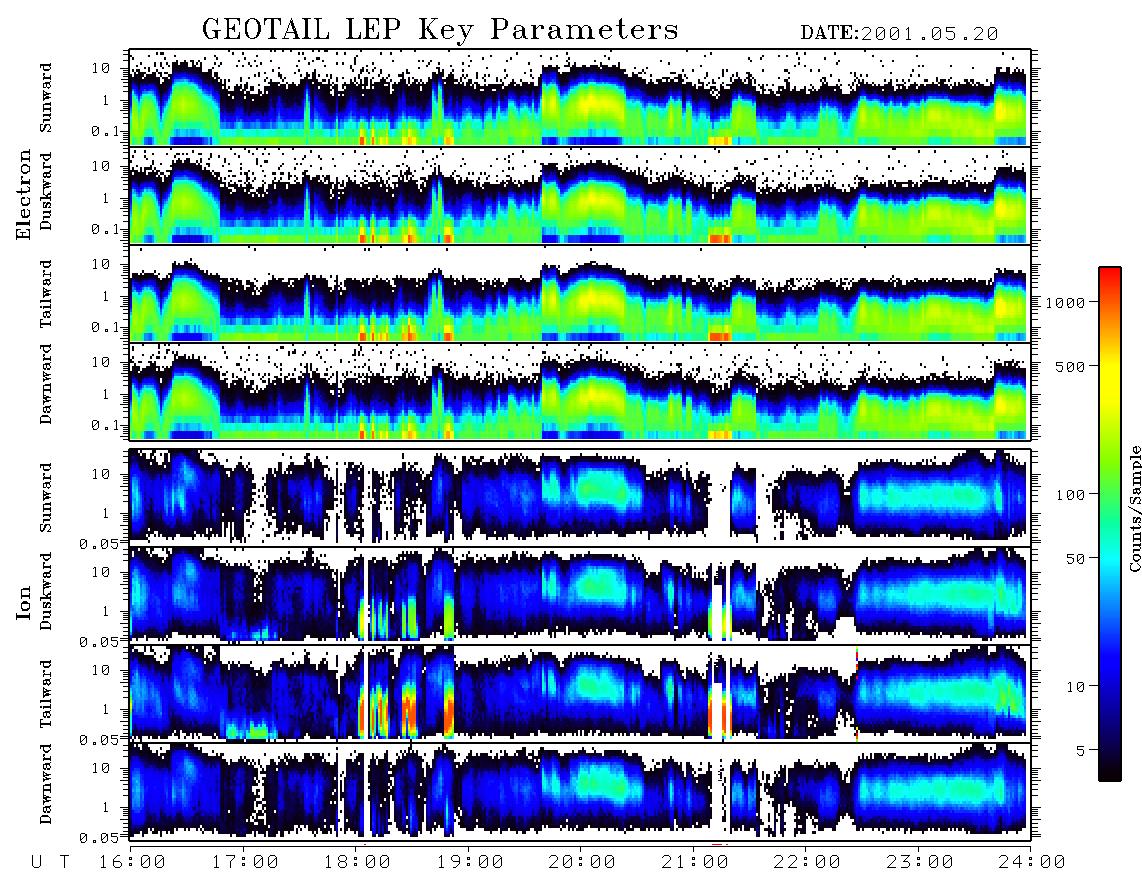The width and height of the screenshot is (1142, 880).
Task: Open the Ion Dawnward spectrogram panel
Action: [580, 790]
